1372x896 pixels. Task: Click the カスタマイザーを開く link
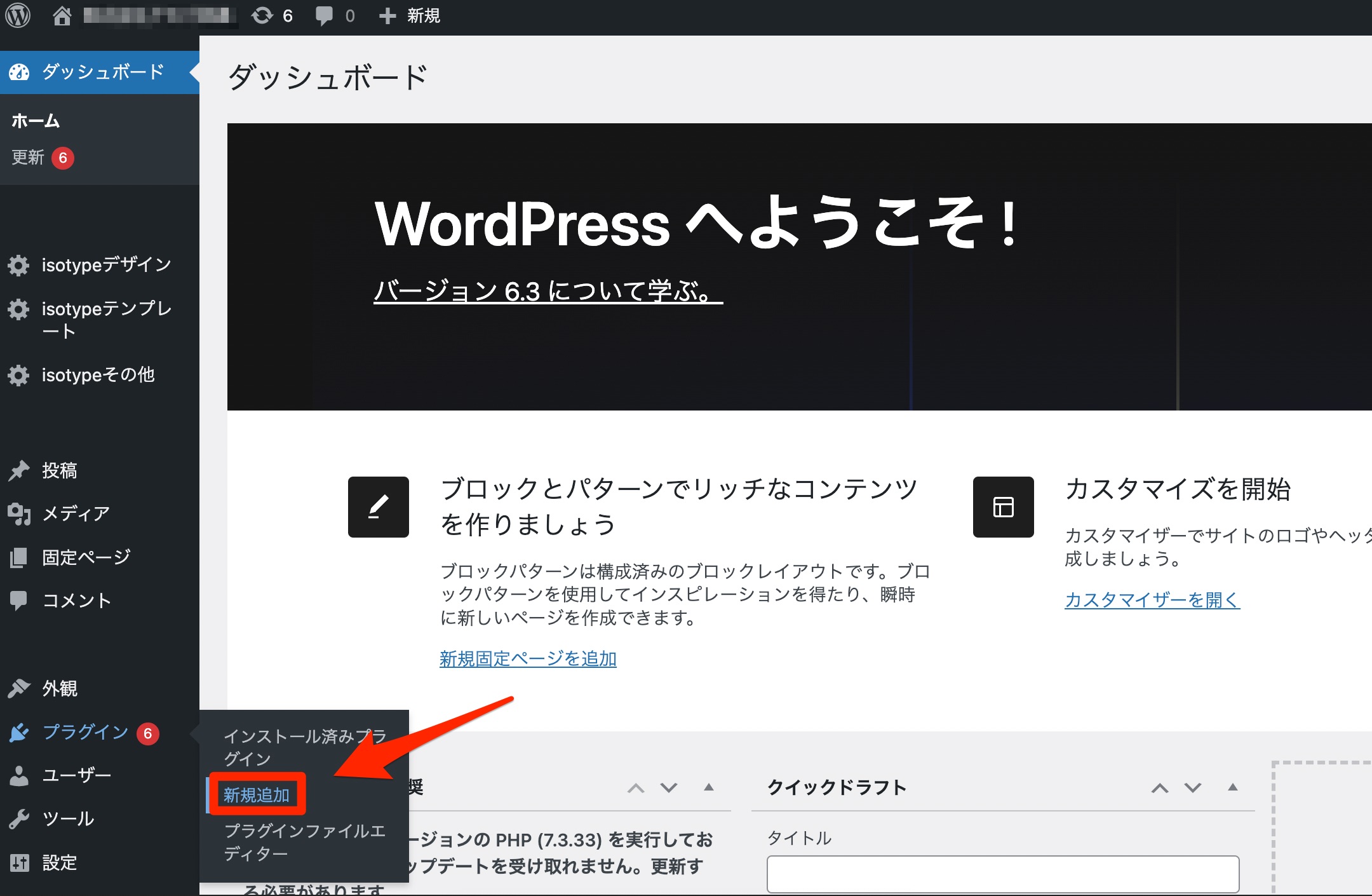[x=1152, y=600]
